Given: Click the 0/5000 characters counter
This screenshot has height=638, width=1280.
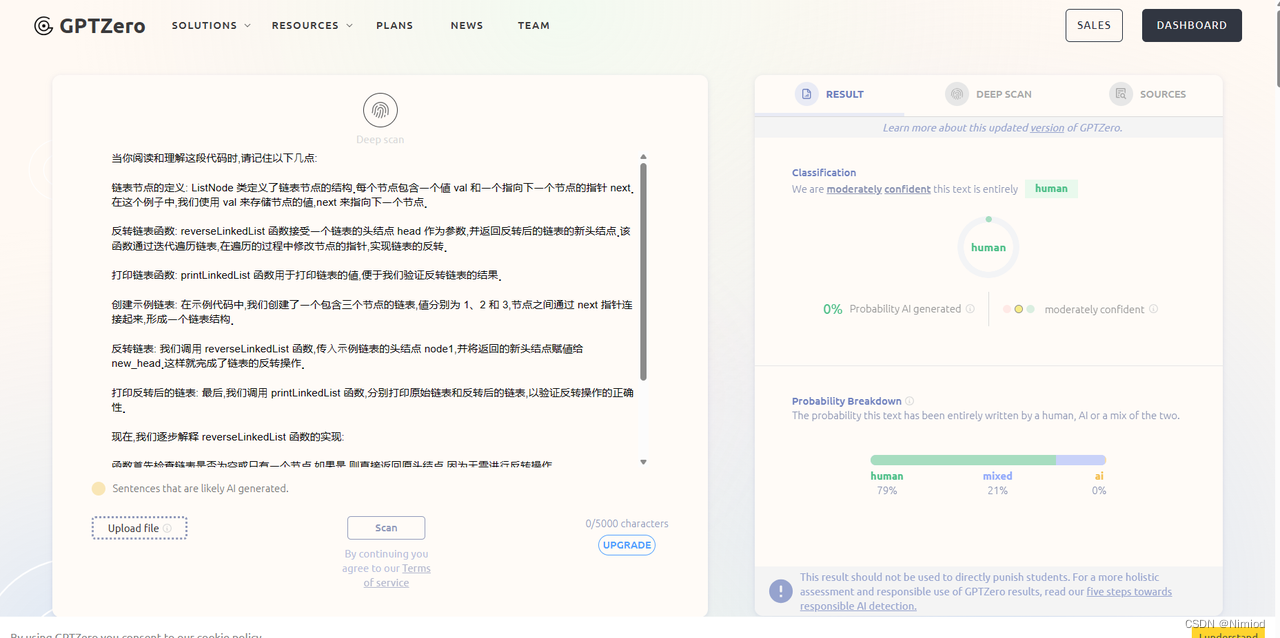Looking at the screenshot, I should [627, 523].
